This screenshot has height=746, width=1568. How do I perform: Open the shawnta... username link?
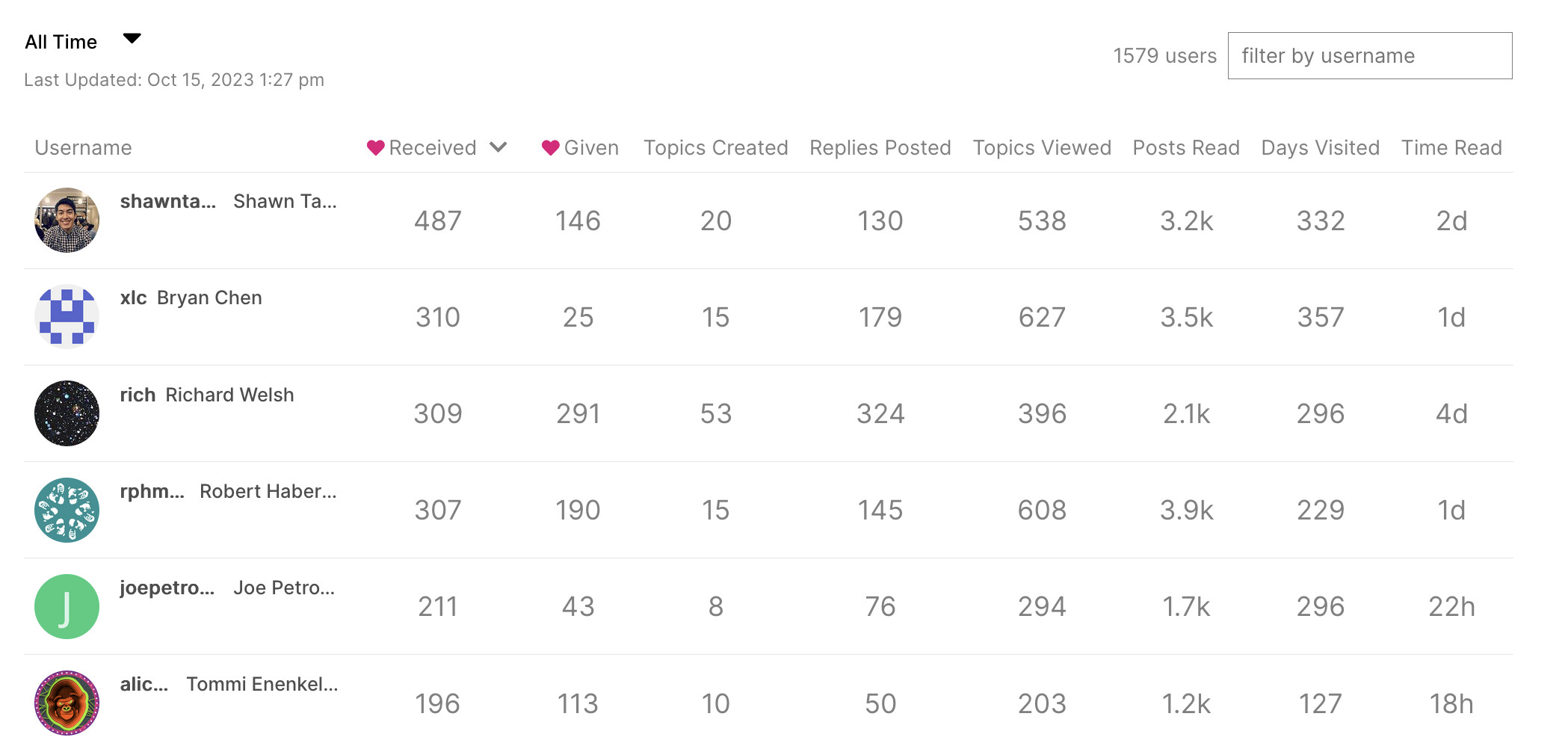[x=167, y=201]
